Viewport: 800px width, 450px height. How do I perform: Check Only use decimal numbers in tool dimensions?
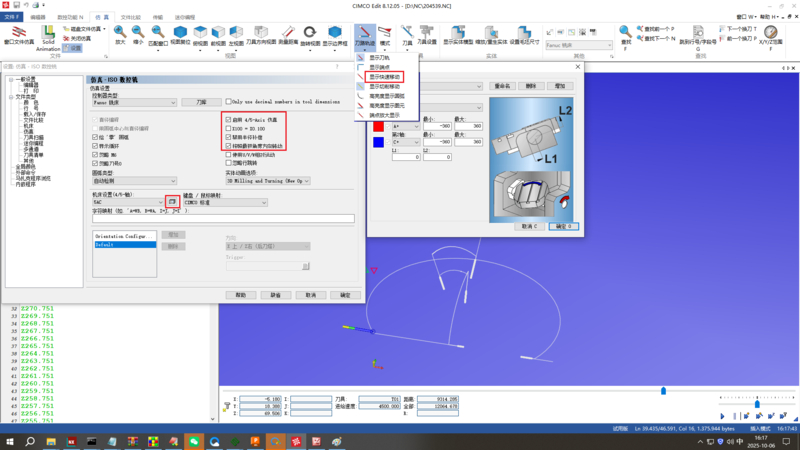pyautogui.click(x=228, y=102)
